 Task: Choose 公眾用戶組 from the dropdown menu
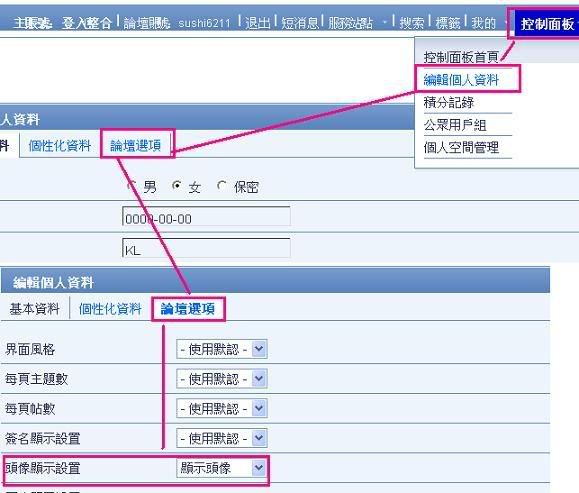click(455, 125)
